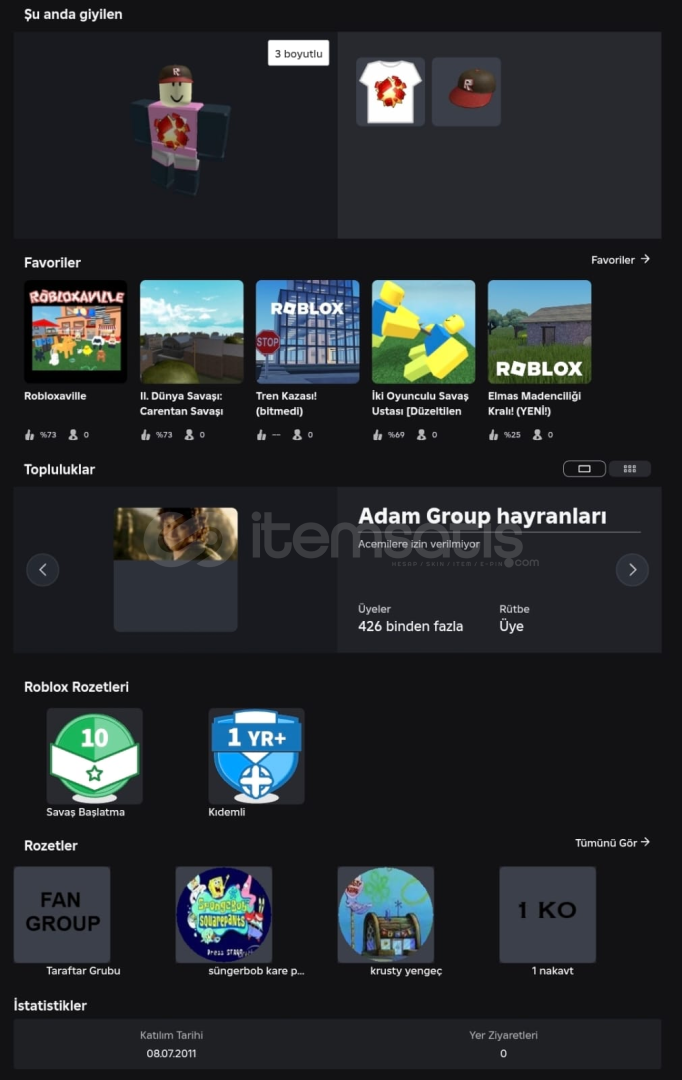This screenshot has height=1080, width=682.
Task: Click player icon under İki Oyunculu Savaş
Action: tap(421, 435)
